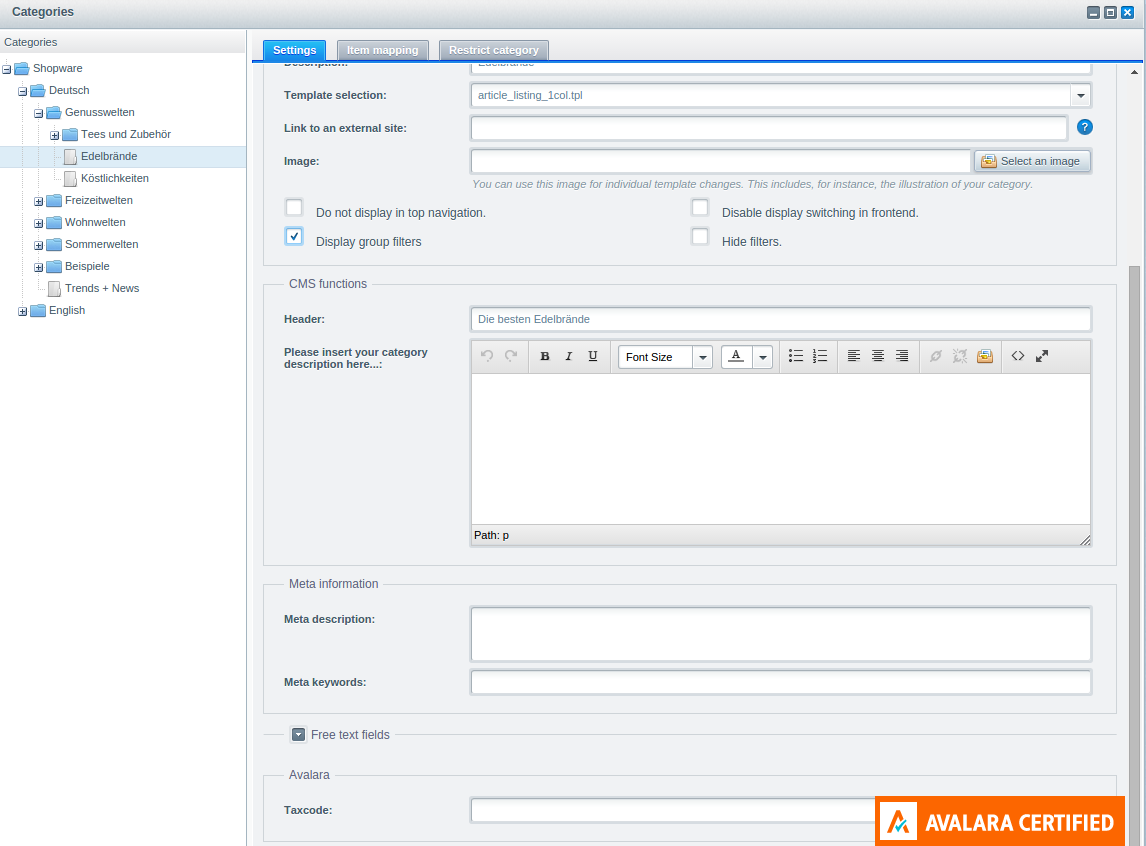Click the Image path input field
The width and height of the screenshot is (1146, 846).
click(x=721, y=161)
